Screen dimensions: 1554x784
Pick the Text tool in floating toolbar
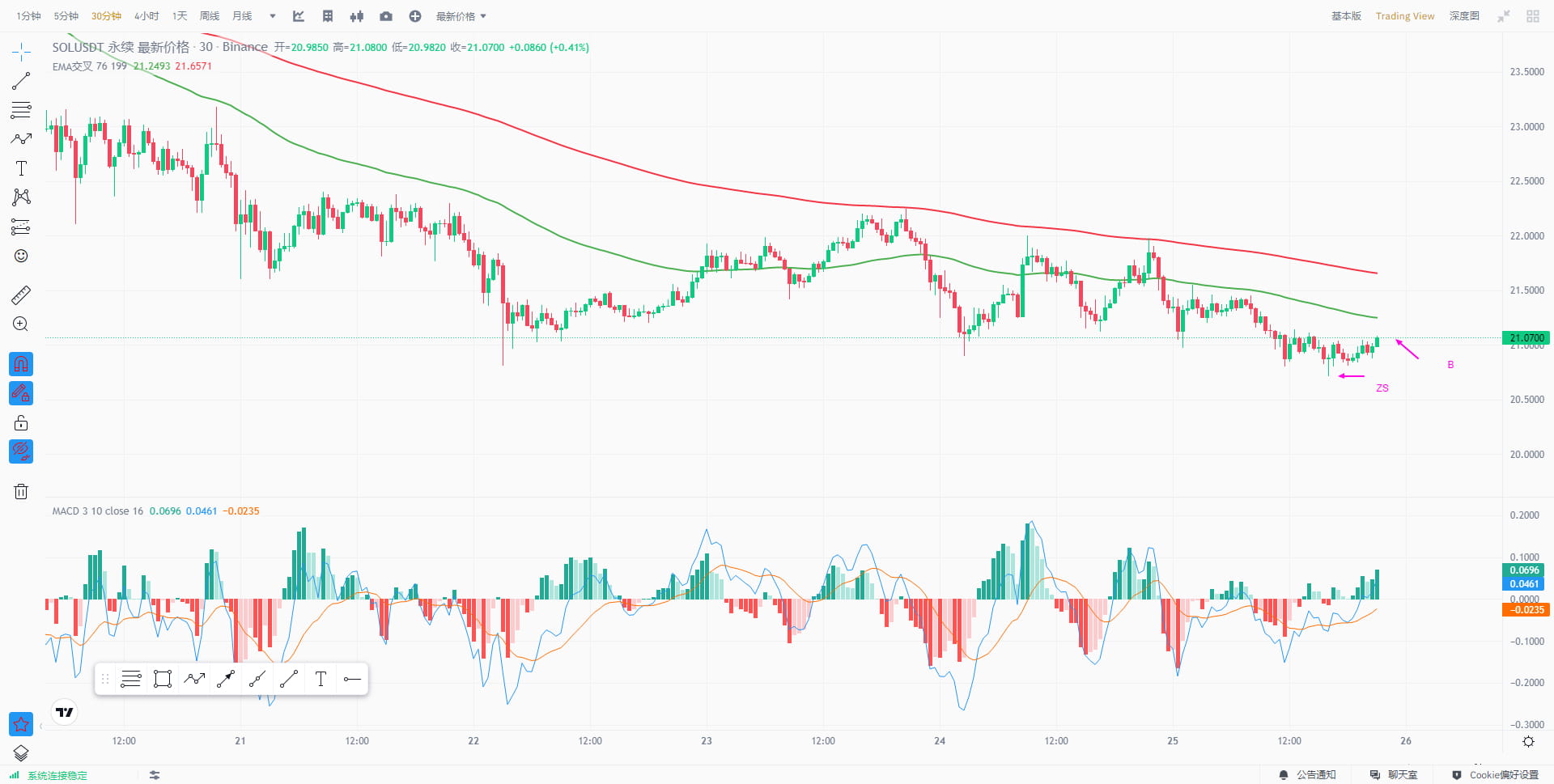[x=321, y=680]
